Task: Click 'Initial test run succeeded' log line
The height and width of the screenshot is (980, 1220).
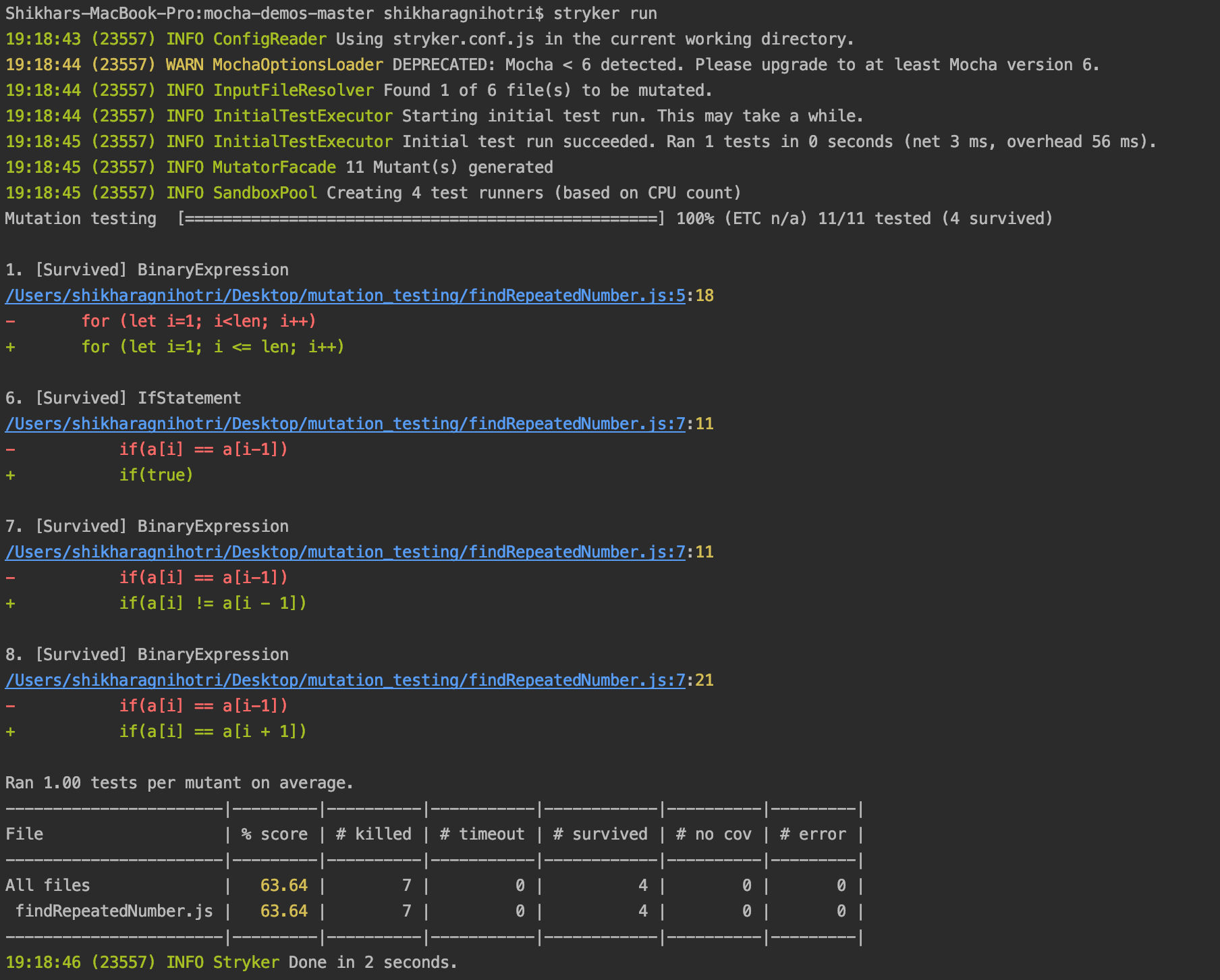Action: [581, 142]
